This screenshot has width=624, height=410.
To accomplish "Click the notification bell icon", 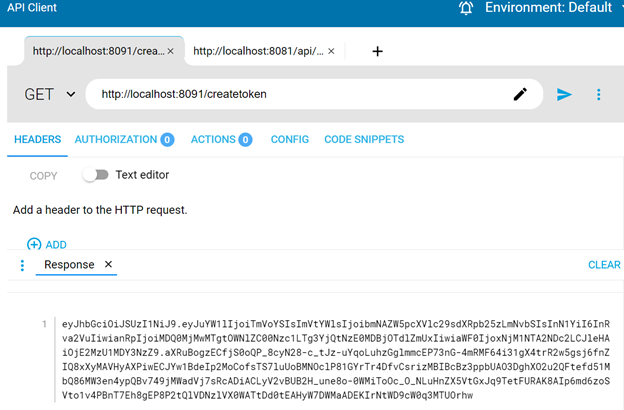I will click(x=466, y=8).
